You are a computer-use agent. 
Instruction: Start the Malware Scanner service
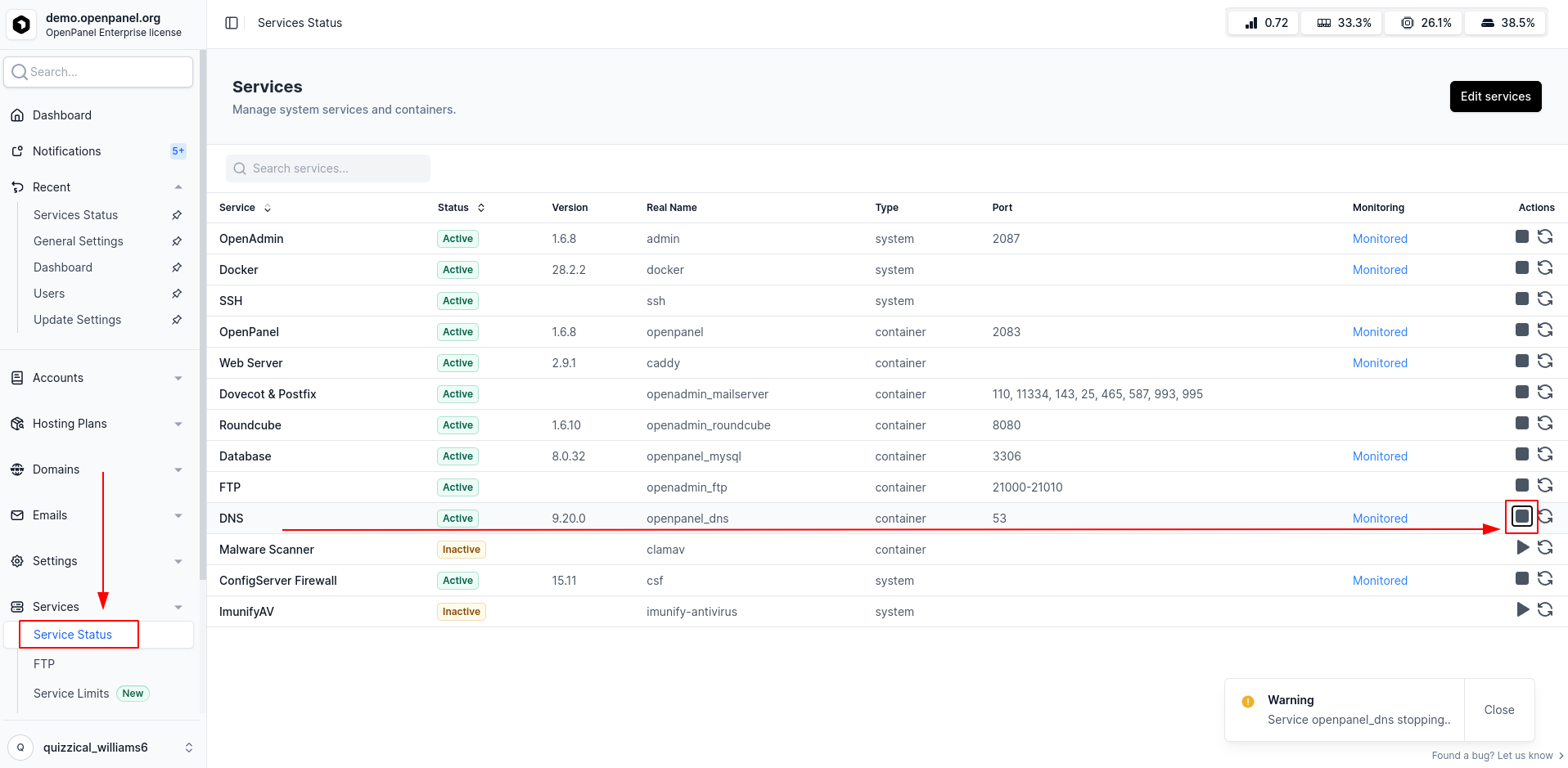(1522, 548)
